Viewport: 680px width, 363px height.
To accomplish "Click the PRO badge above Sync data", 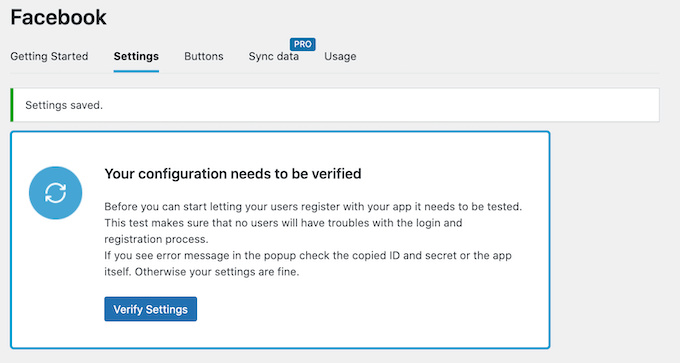I will (303, 44).
